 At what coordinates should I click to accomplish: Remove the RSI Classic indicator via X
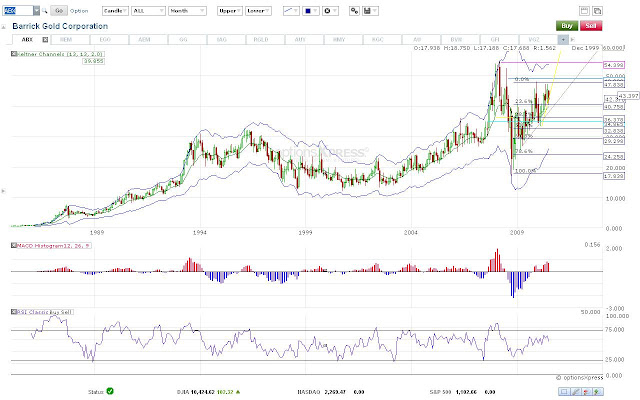13,312
